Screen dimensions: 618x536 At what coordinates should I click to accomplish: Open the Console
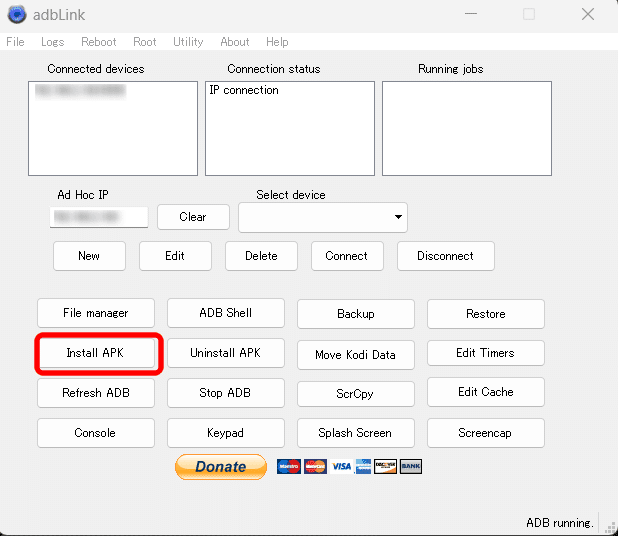tap(96, 433)
